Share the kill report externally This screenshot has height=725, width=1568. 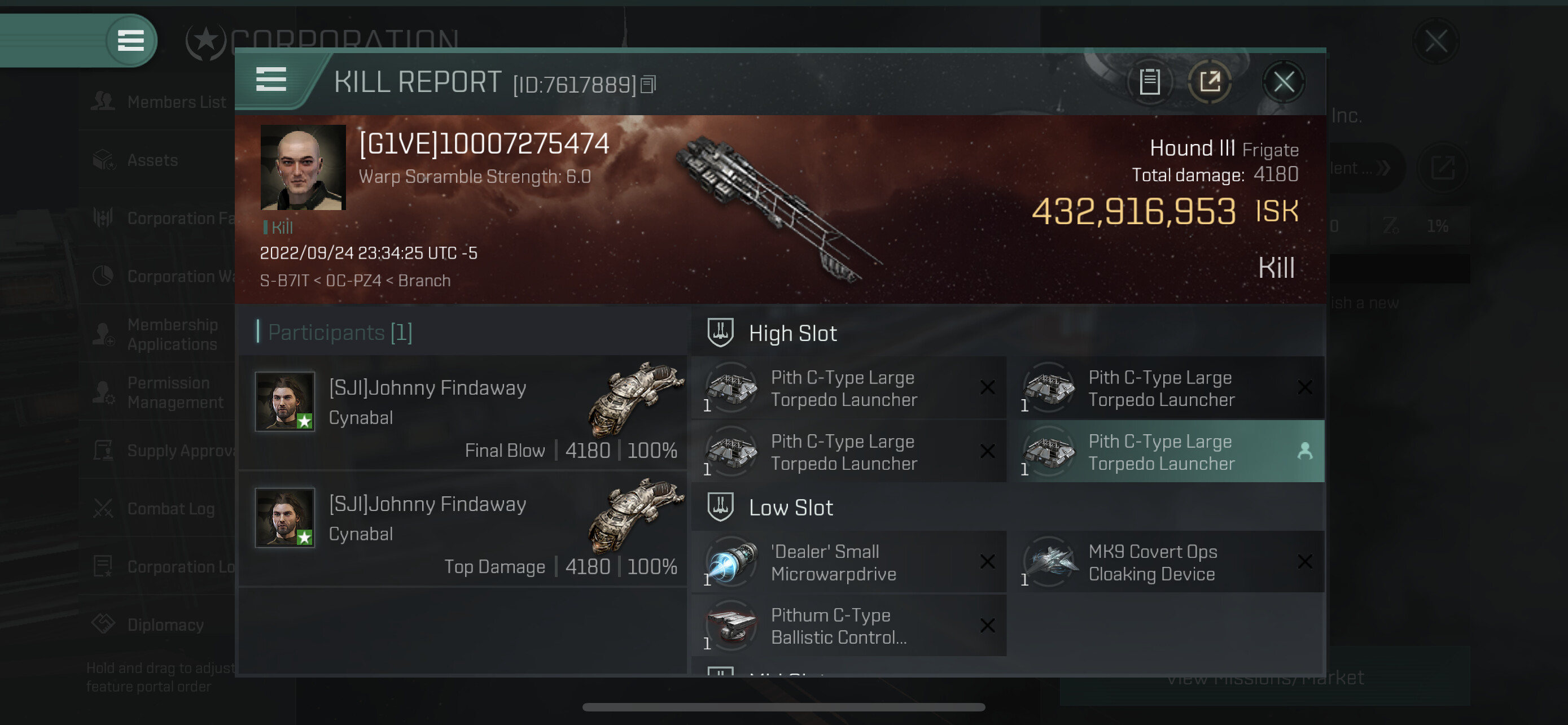coord(1210,81)
